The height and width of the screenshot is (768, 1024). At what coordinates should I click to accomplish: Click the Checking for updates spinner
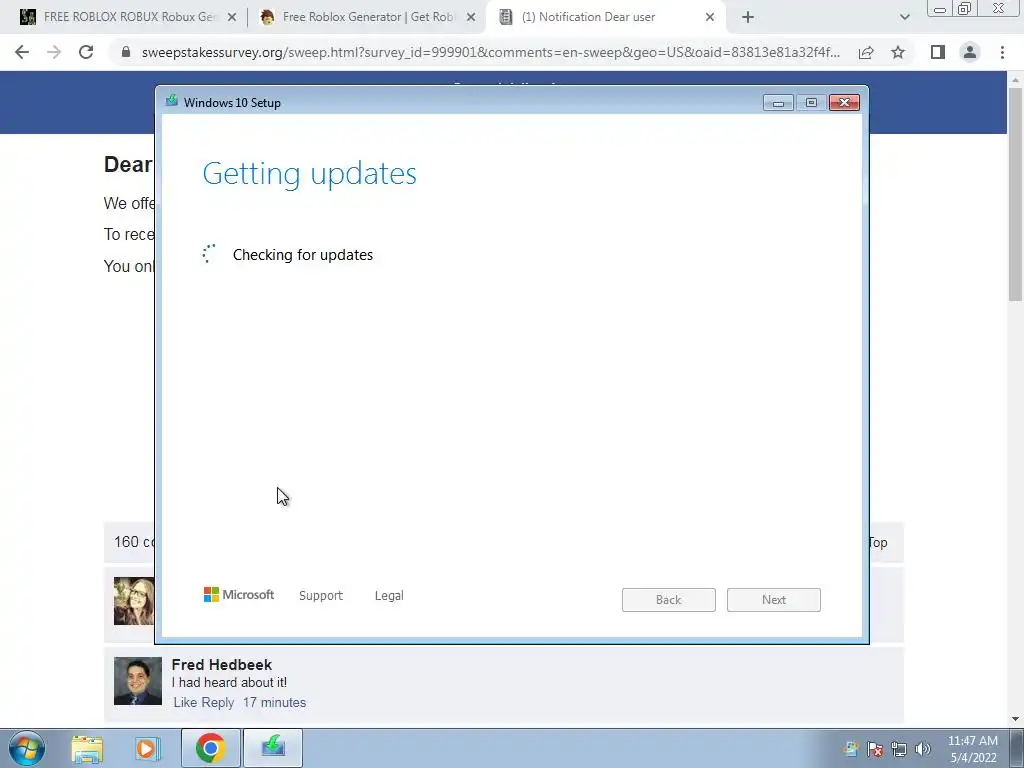[209, 254]
